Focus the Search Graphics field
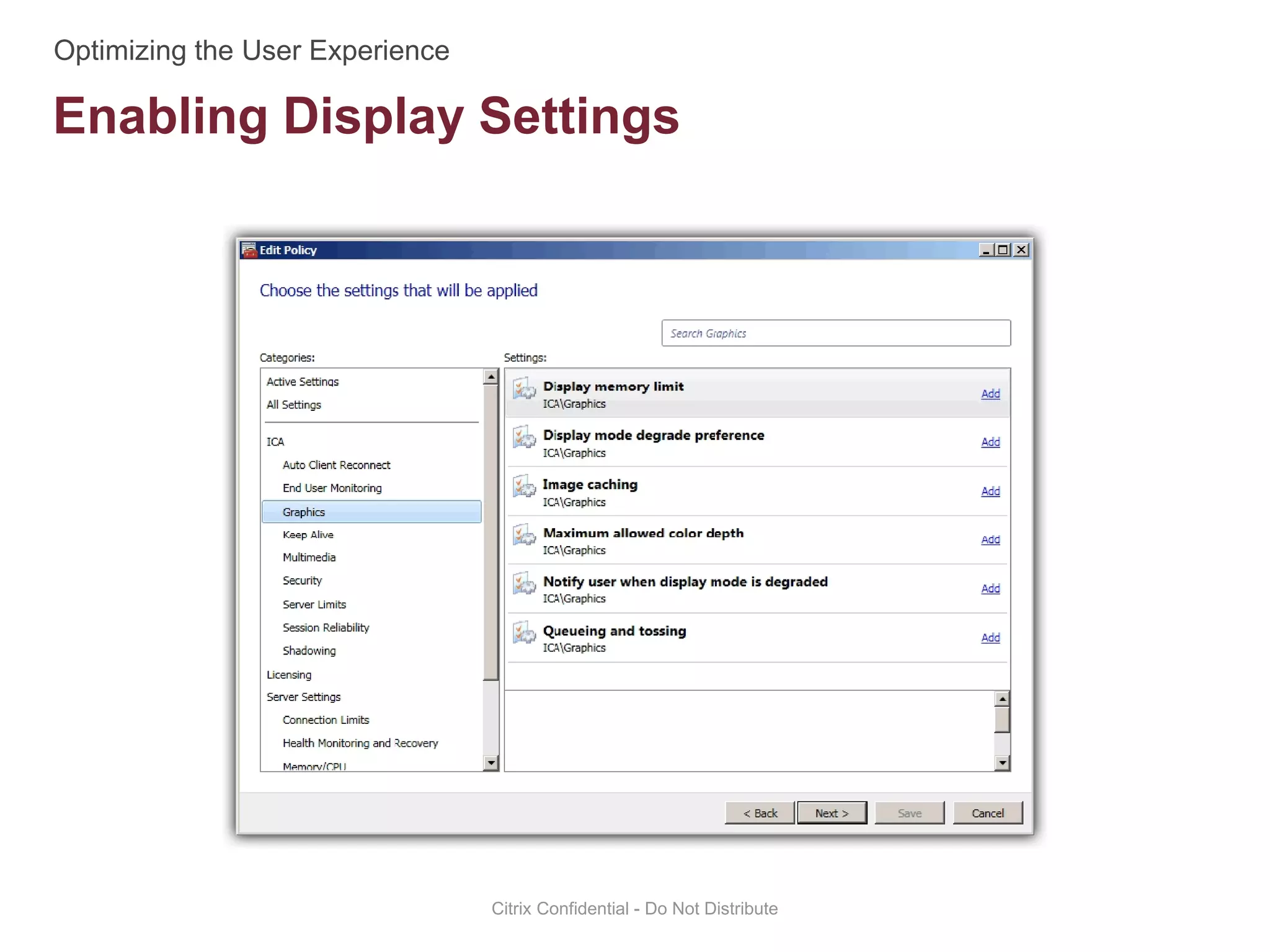This screenshot has height=952, width=1270. [836, 333]
